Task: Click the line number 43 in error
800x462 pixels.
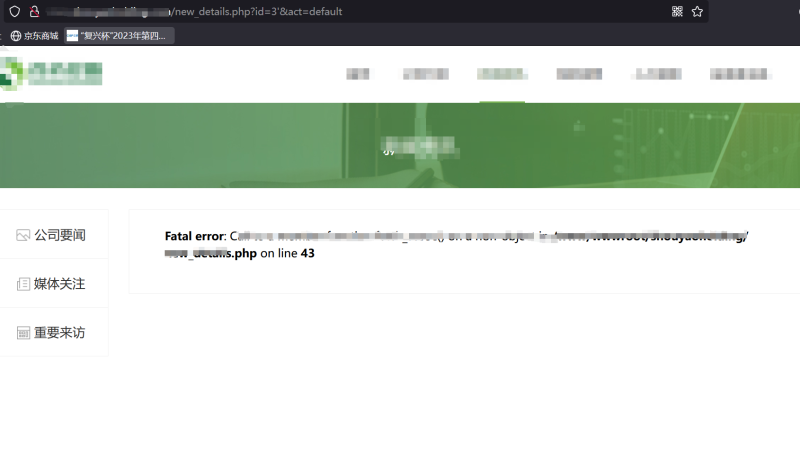Action: click(x=307, y=253)
